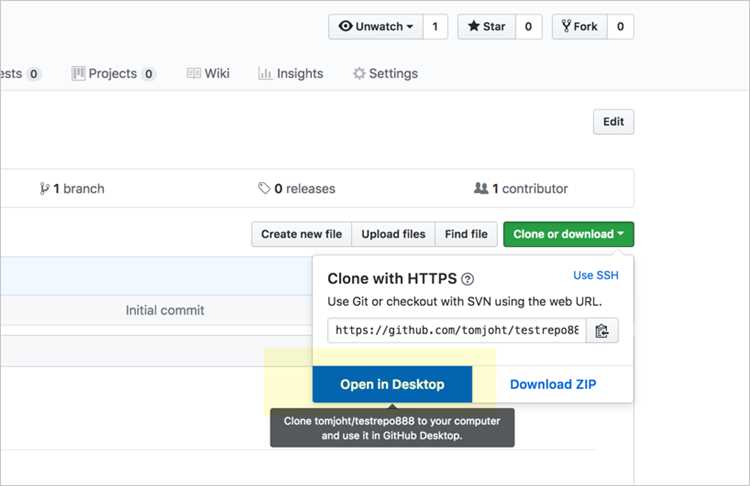Open Find file search

pyautogui.click(x=466, y=234)
